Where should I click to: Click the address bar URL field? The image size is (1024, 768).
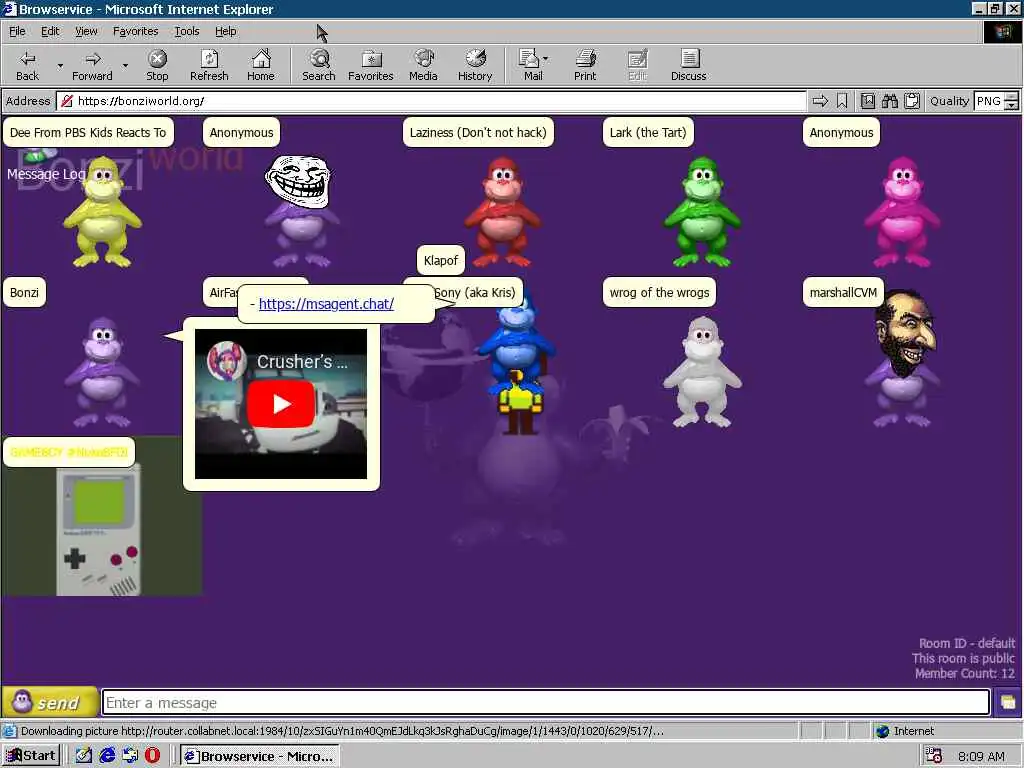pyautogui.click(x=431, y=101)
